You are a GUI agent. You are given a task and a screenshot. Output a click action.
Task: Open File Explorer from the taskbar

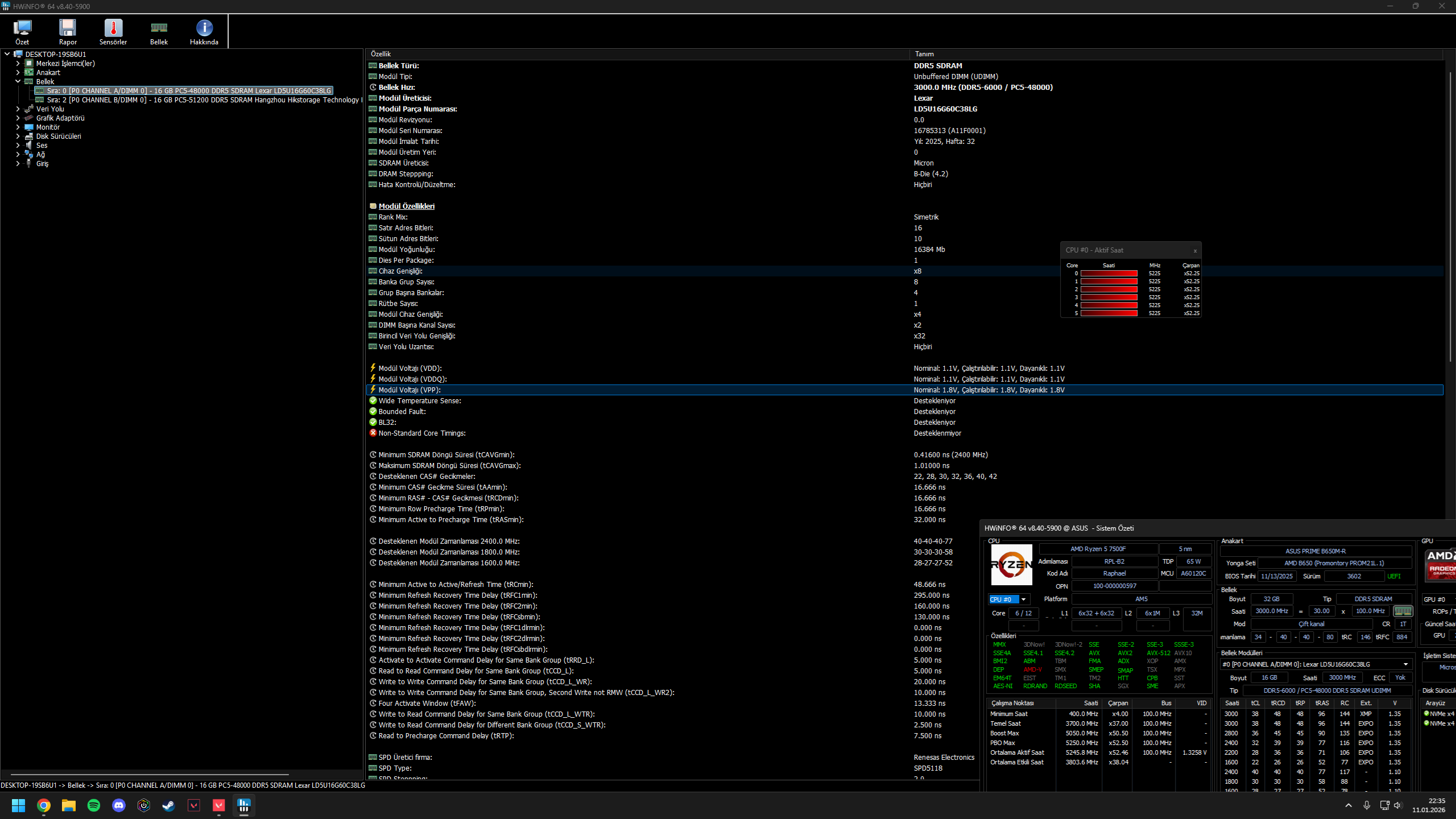[69, 805]
